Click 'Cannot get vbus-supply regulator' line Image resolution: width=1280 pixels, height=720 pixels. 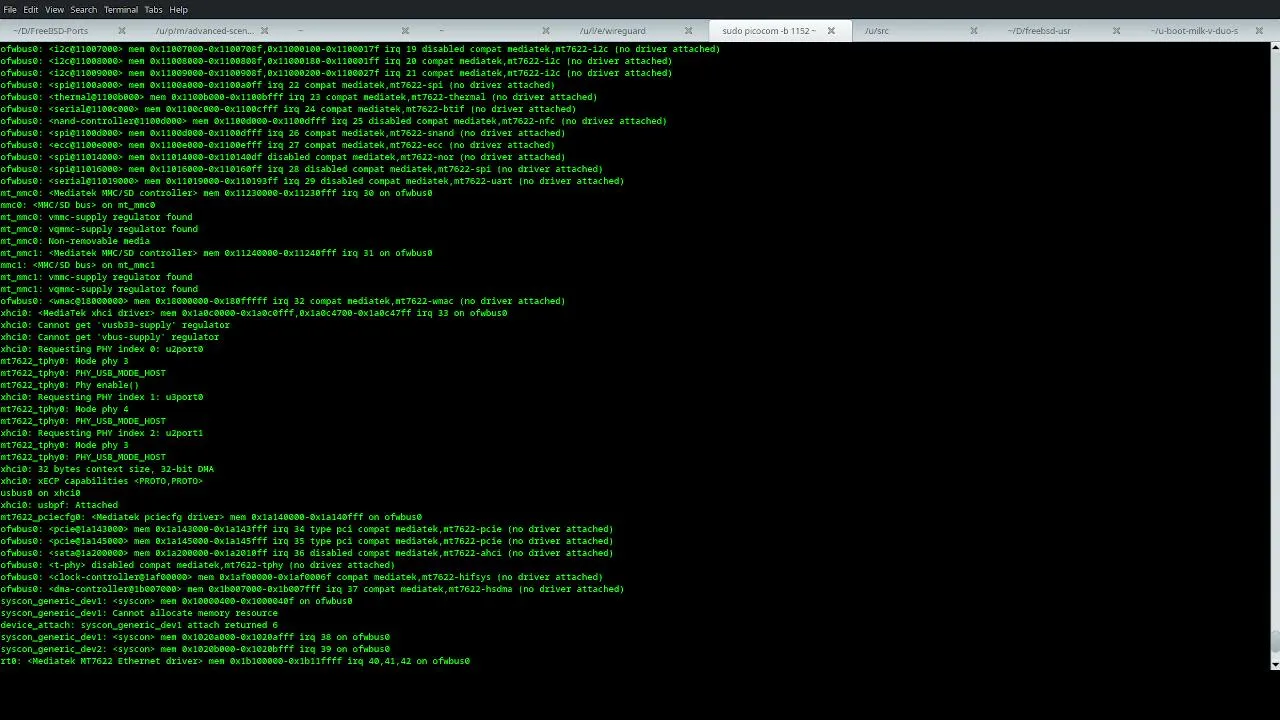coord(110,337)
